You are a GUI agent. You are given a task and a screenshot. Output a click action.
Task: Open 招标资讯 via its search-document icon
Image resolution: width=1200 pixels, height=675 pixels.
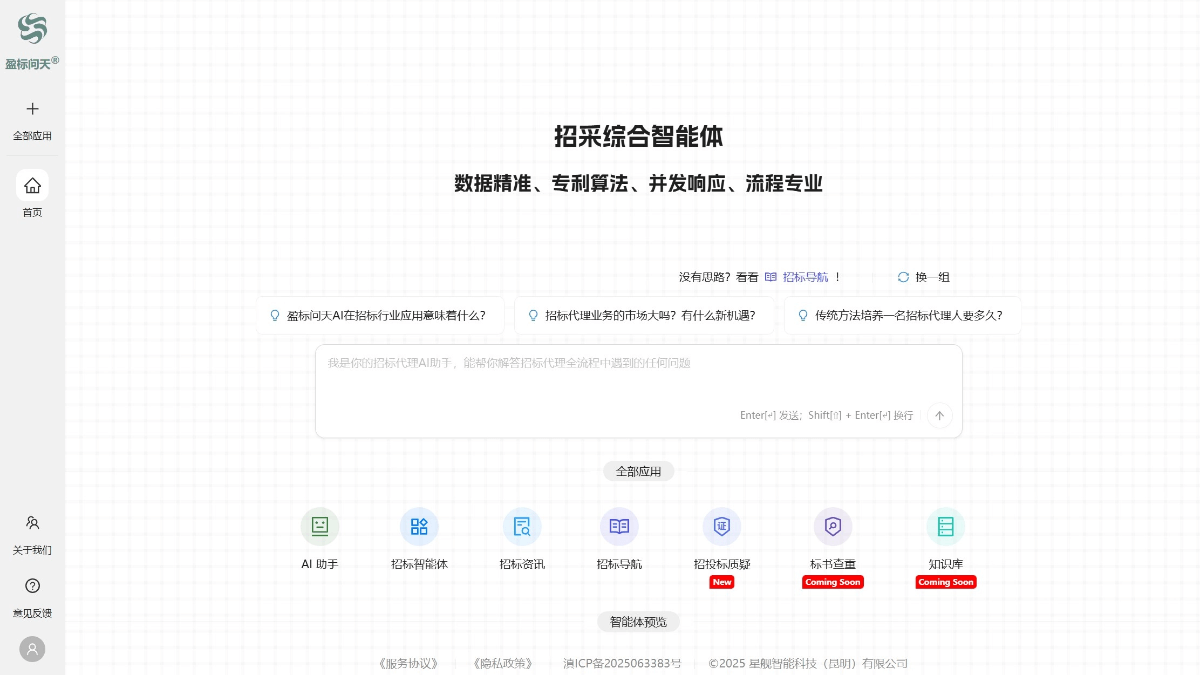tap(522, 526)
